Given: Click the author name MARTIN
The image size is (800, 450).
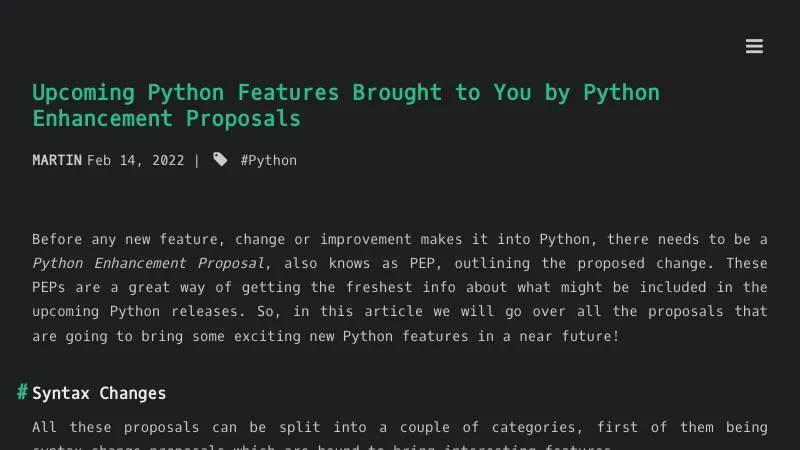Looking at the screenshot, I should (x=57, y=160).
